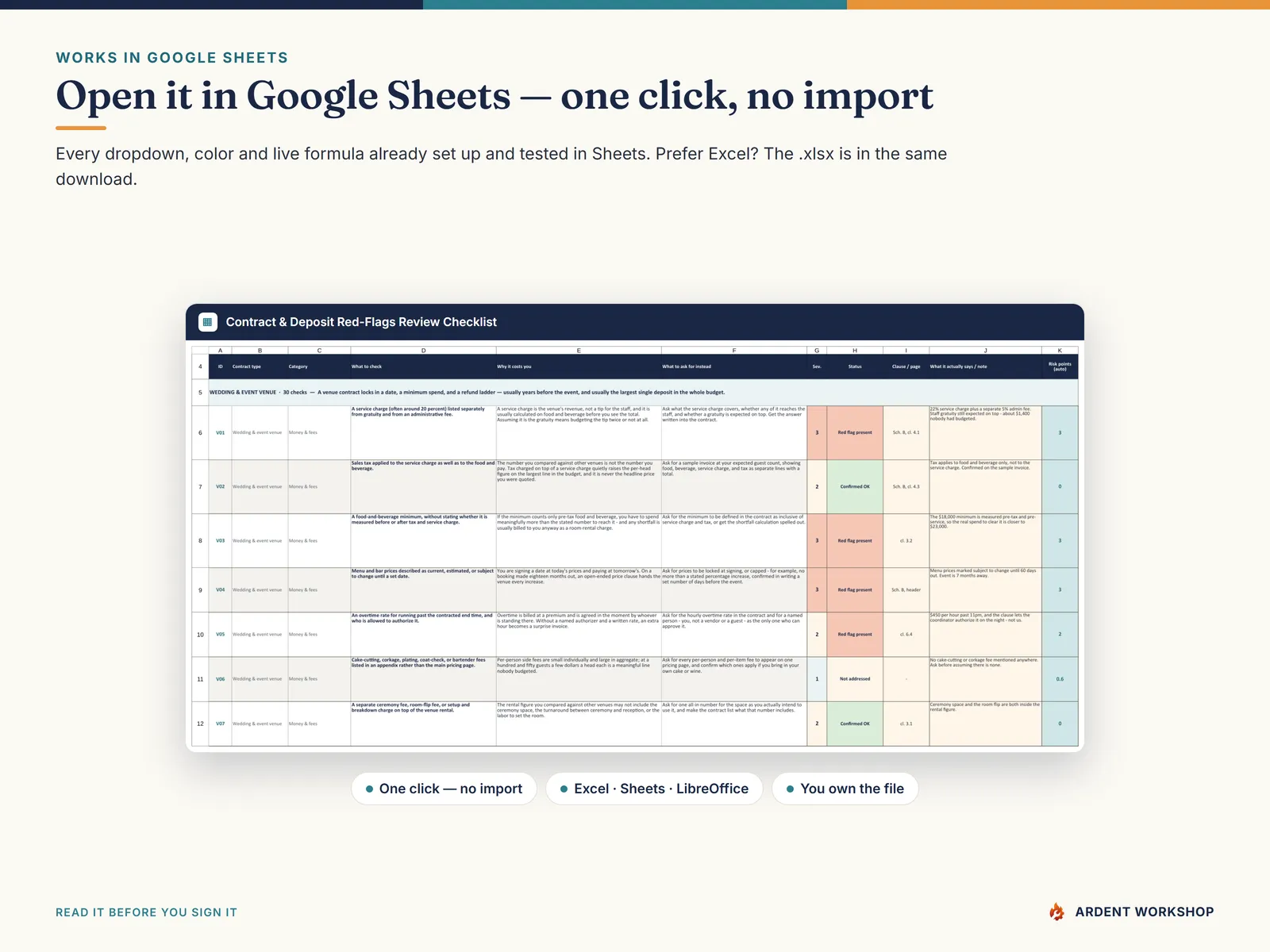
Task: Open the 'Confirmed OK' status dropdown in row V07
Action: [855, 724]
